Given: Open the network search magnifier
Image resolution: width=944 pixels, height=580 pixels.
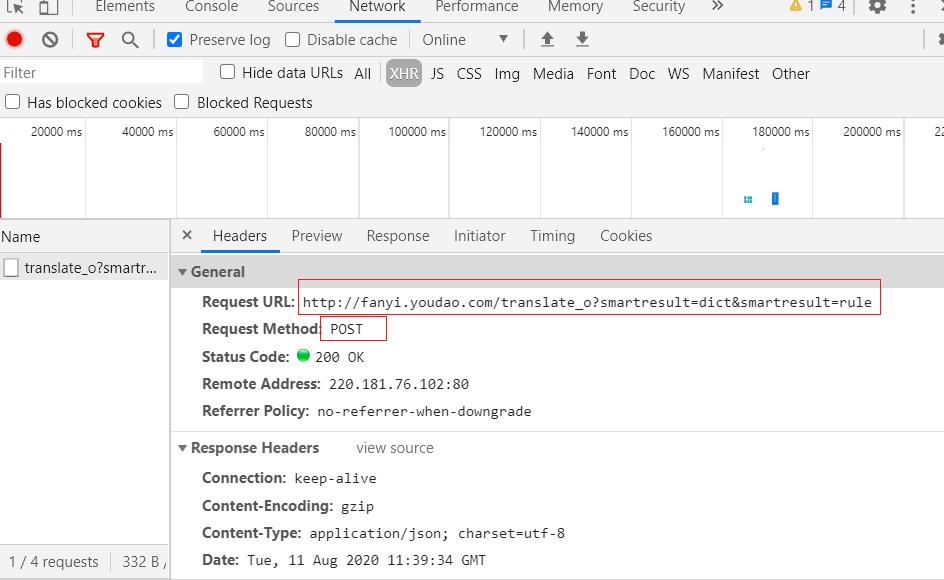Looking at the screenshot, I should [130, 40].
